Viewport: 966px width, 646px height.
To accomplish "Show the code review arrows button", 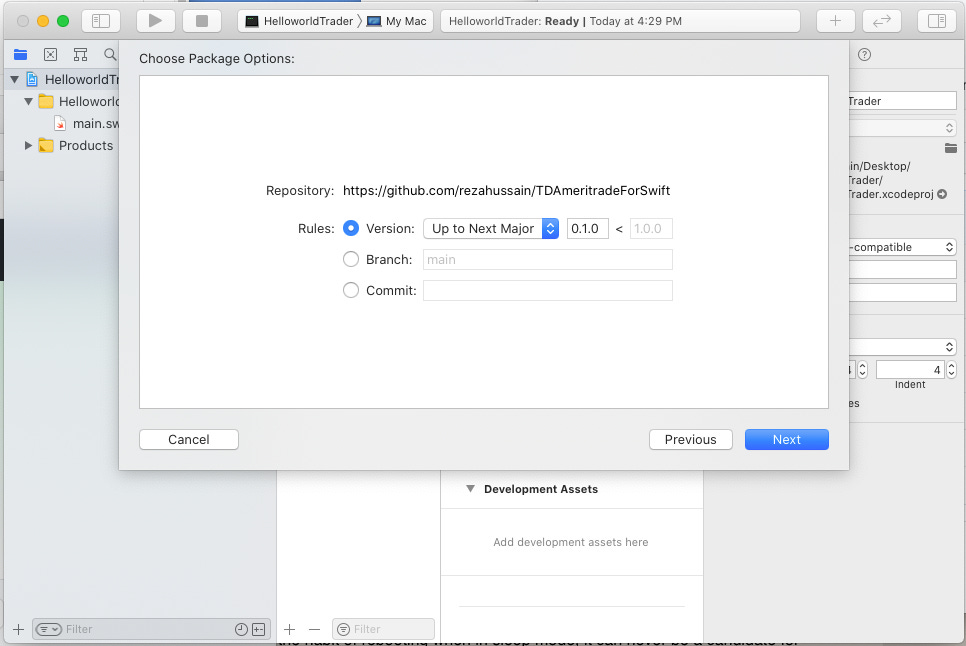I will [x=882, y=21].
